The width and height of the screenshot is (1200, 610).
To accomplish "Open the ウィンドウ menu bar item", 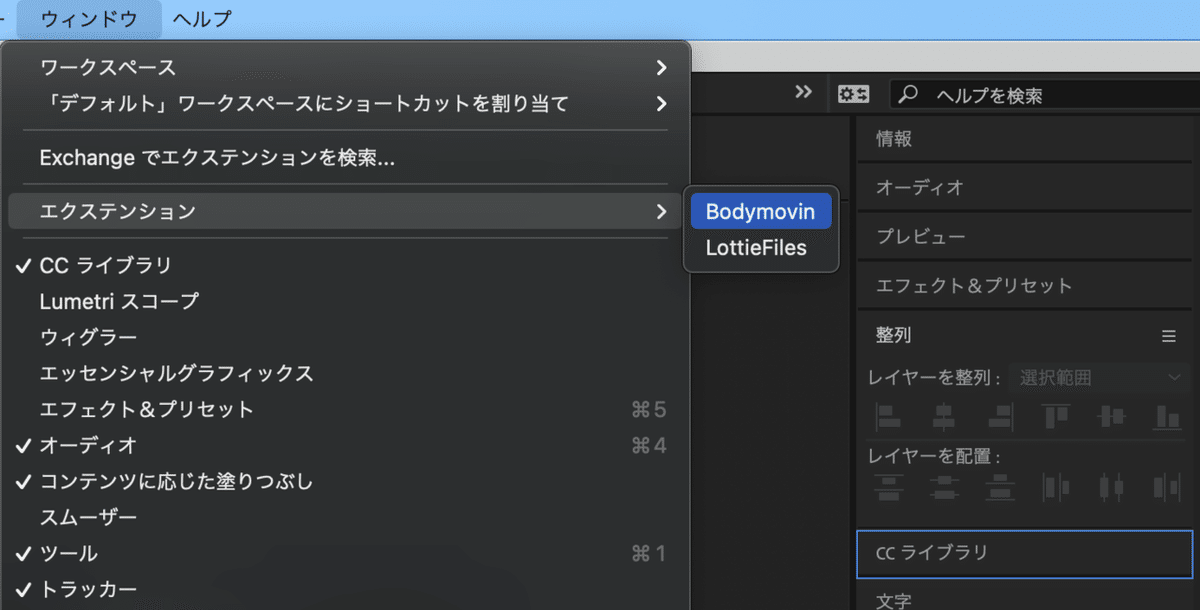I will 88,18.
